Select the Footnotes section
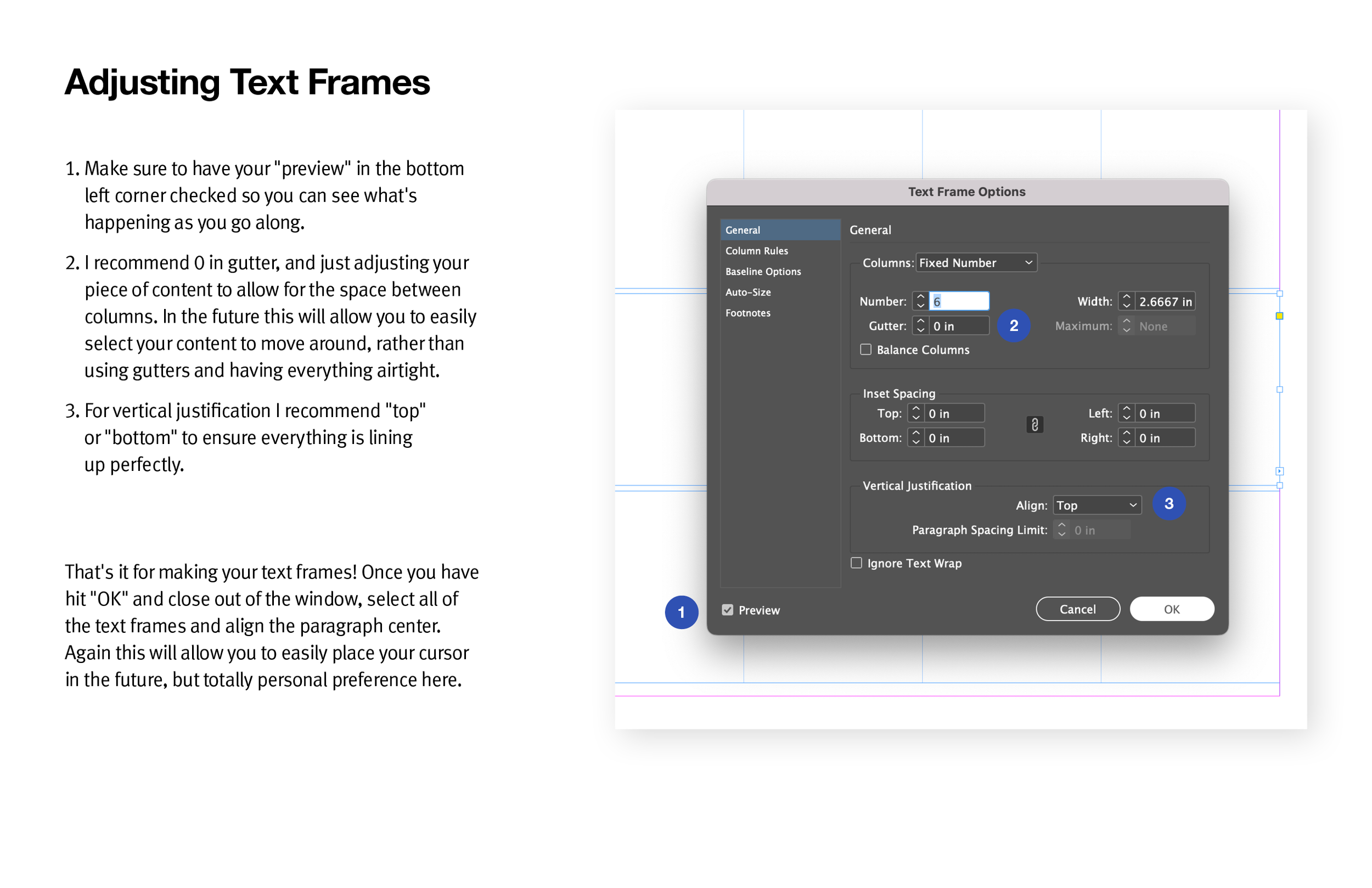The image size is (1372, 888). [x=747, y=312]
